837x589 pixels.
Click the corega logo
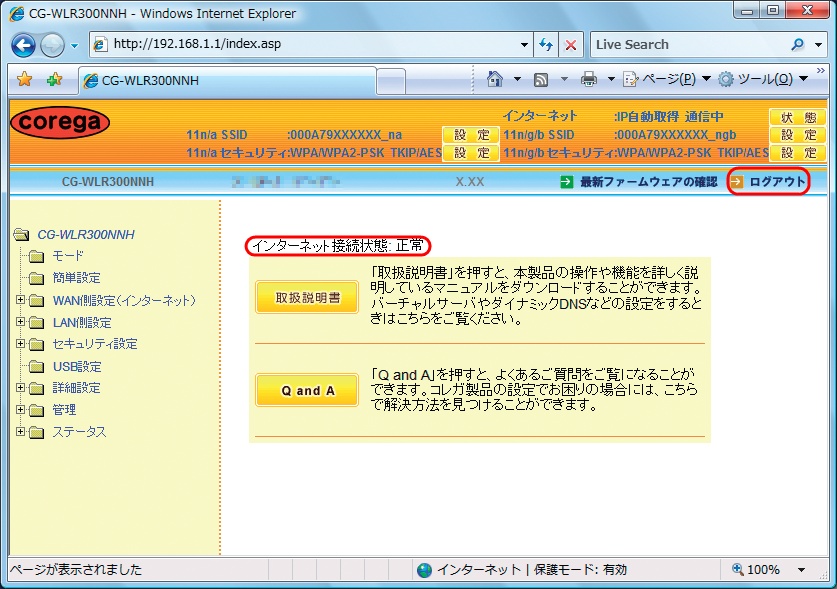[x=60, y=122]
